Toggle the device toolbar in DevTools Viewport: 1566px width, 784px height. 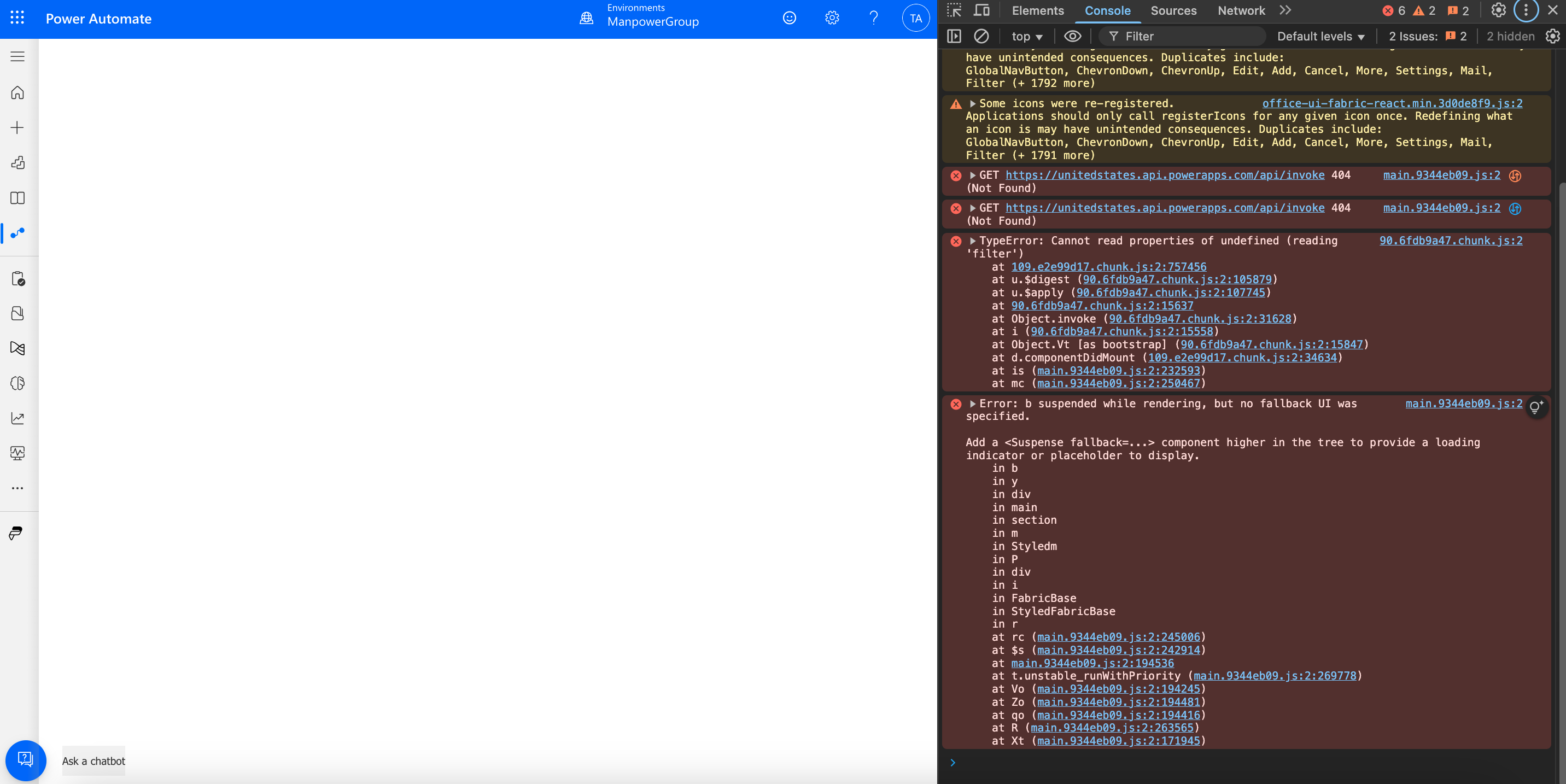point(981,10)
